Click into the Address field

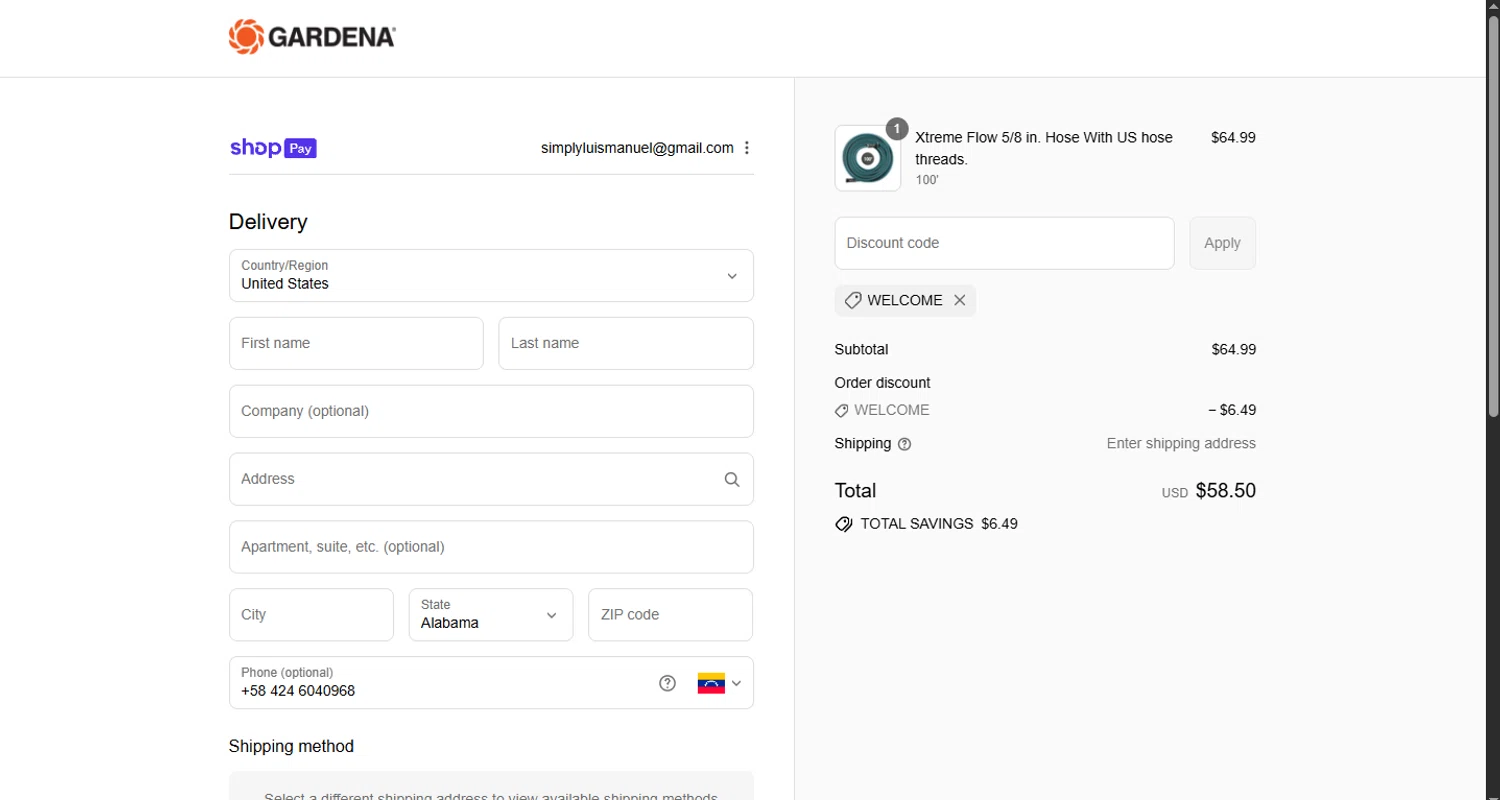click(491, 479)
